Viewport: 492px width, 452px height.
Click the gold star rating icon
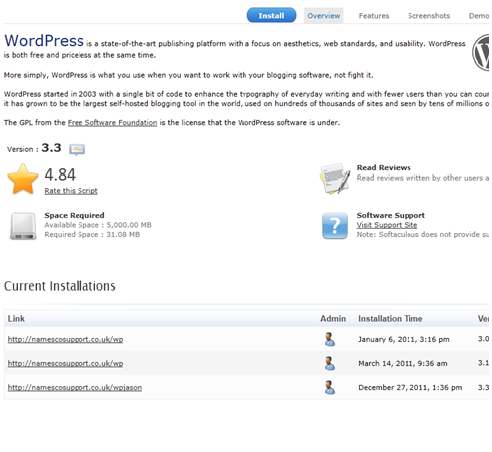click(x=23, y=179)
